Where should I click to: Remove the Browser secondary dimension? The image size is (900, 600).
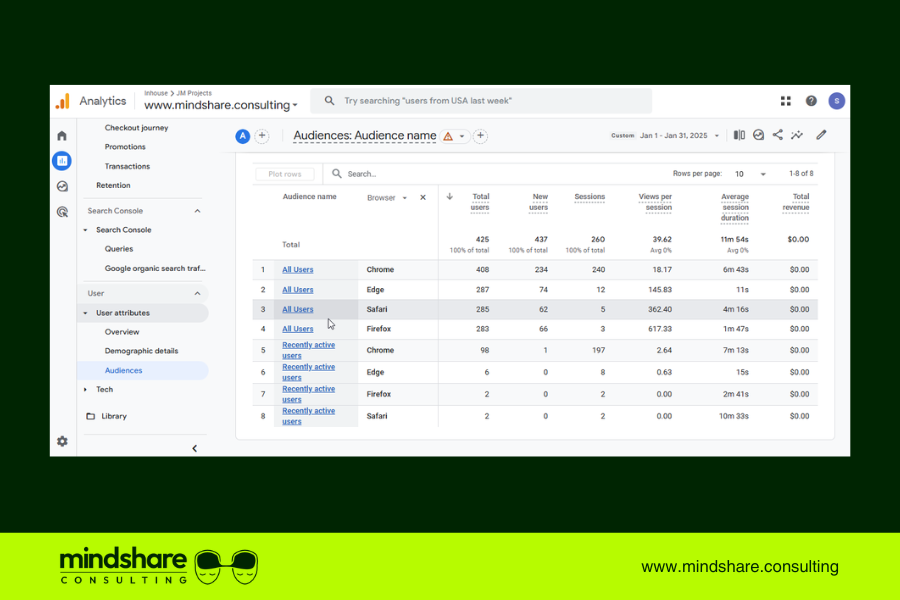click(423, 198)
